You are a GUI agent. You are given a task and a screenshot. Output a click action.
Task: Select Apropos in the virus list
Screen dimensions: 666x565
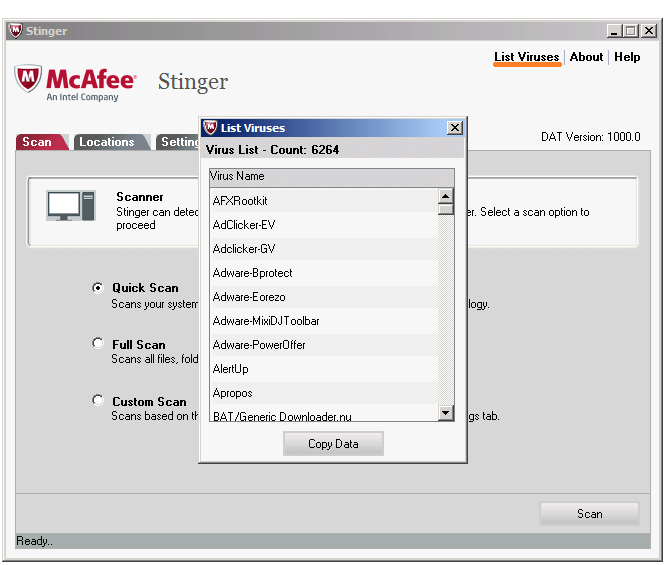point(324,393)
